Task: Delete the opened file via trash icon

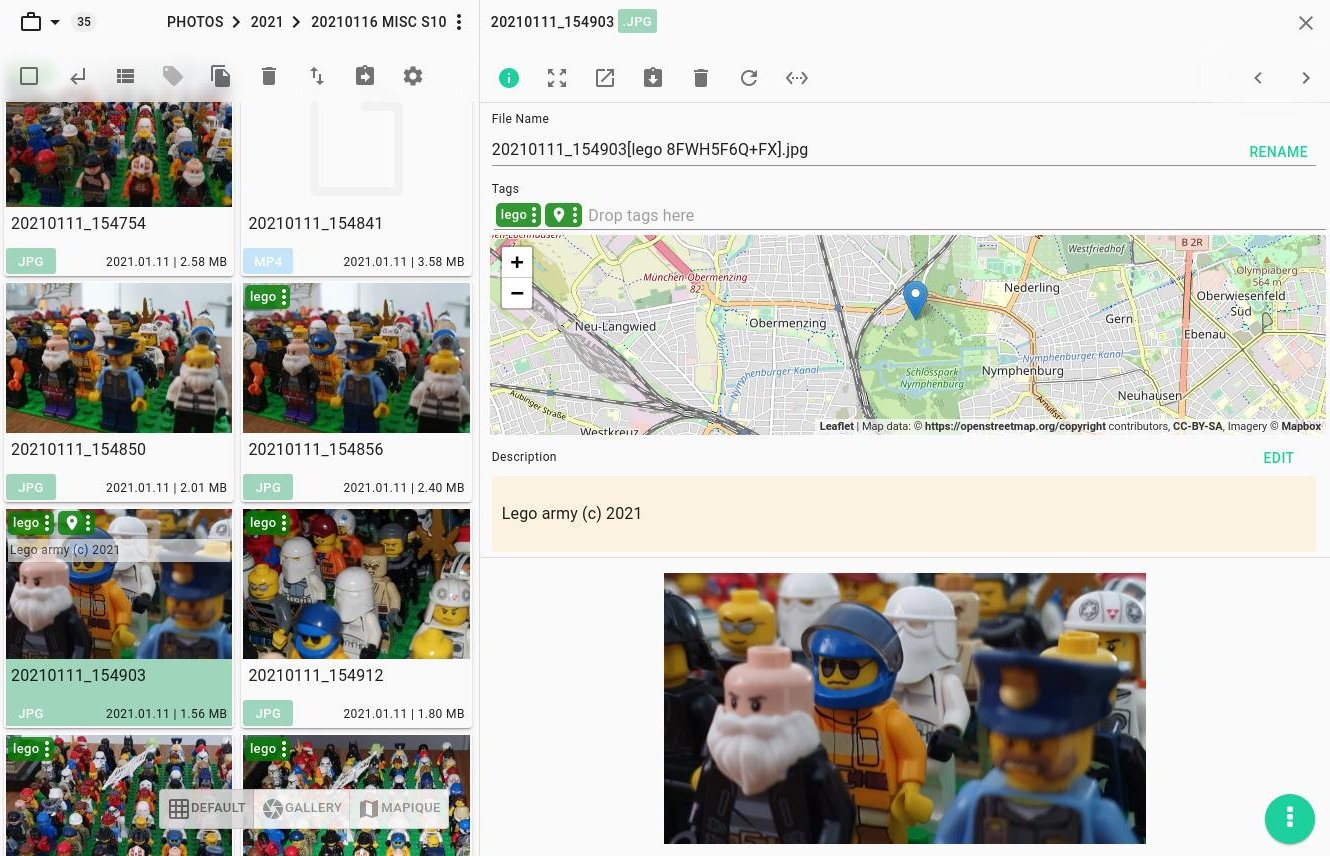Action: click(x=701, y=78)
